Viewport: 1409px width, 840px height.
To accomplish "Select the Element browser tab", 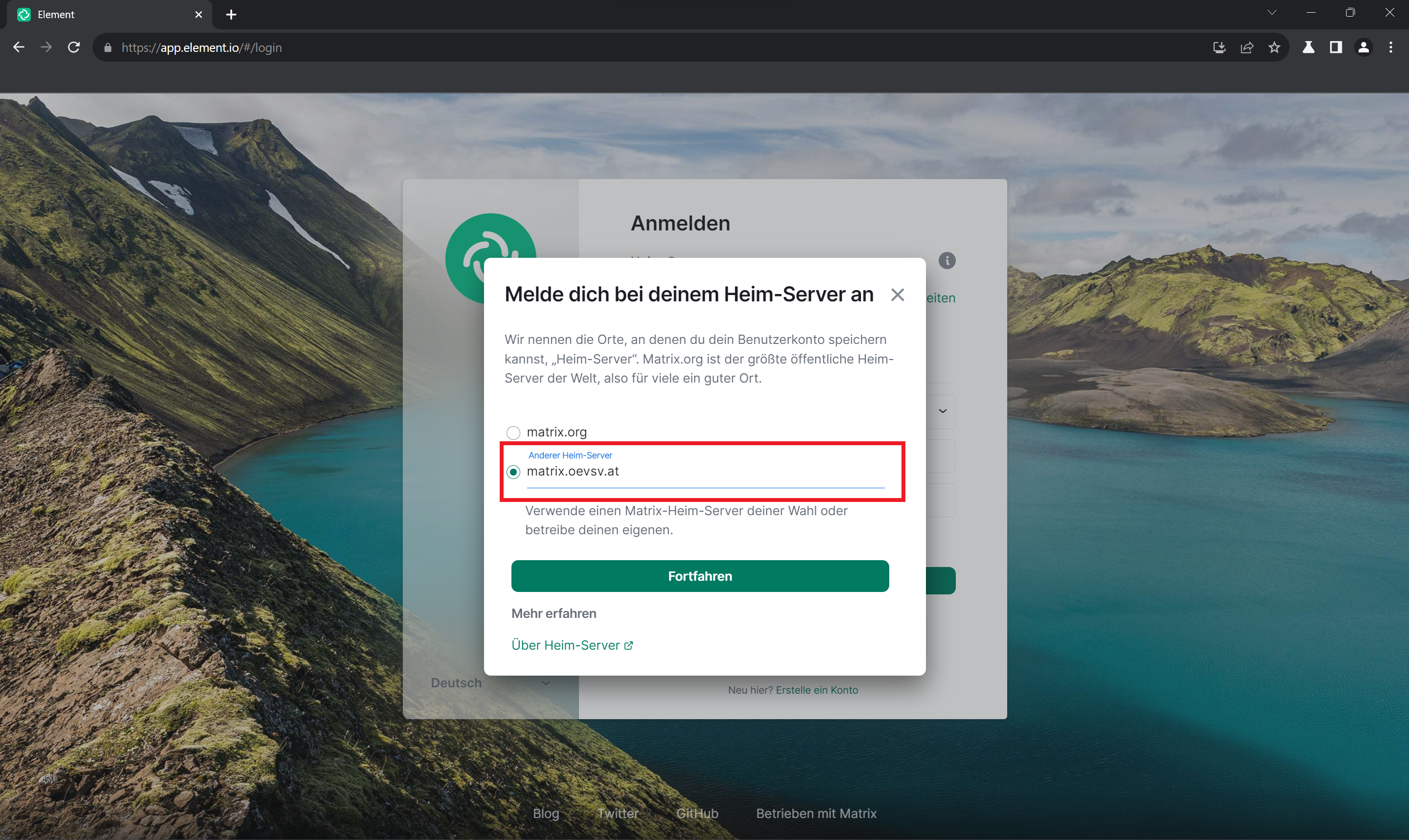I will [109, 15].
